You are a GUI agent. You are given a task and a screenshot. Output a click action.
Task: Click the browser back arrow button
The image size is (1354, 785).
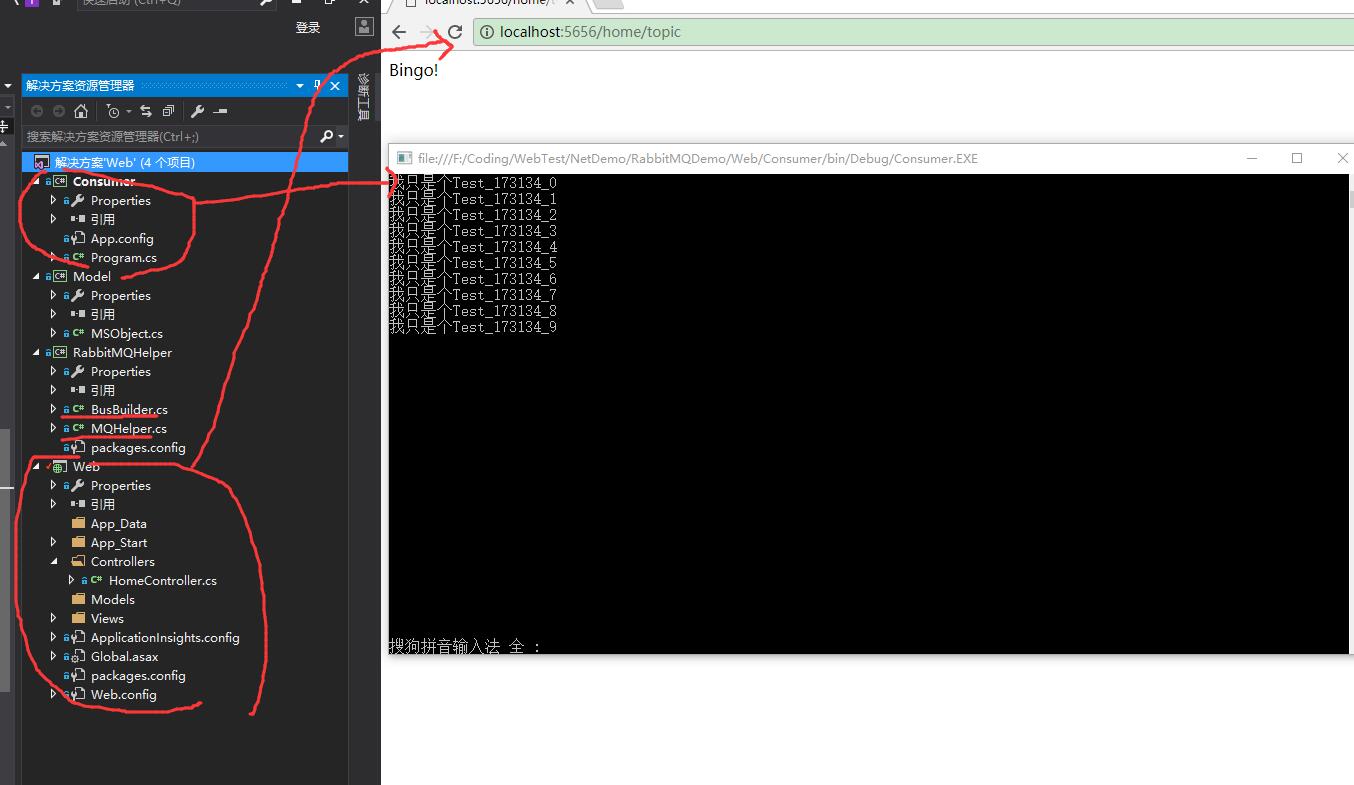click(x=398, y=32)
